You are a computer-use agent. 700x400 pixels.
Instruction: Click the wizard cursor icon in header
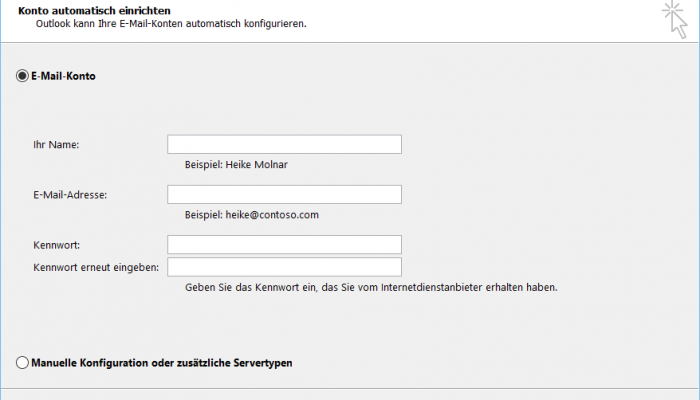pos(675,19)
